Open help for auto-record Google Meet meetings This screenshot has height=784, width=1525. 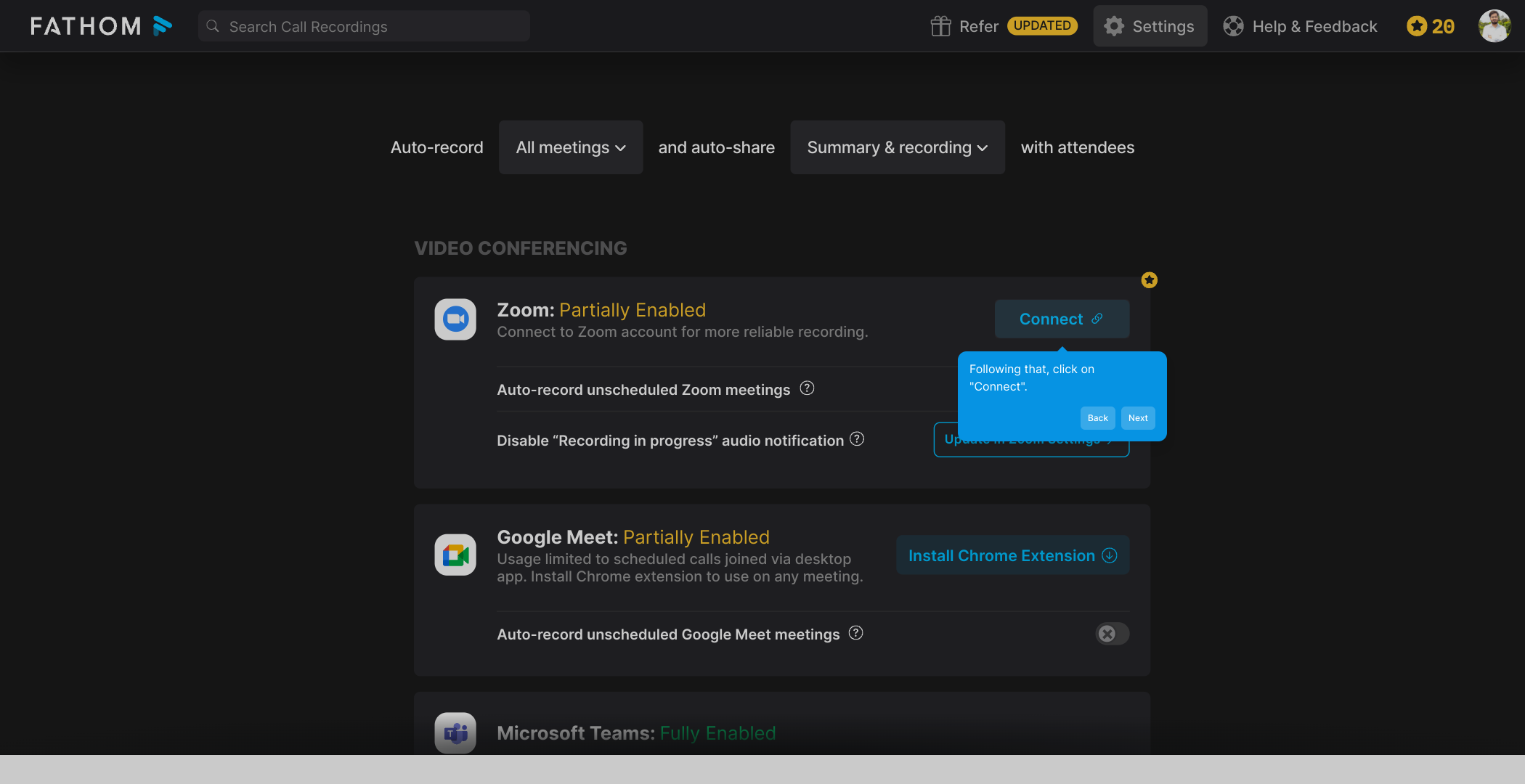pos(856,633)
